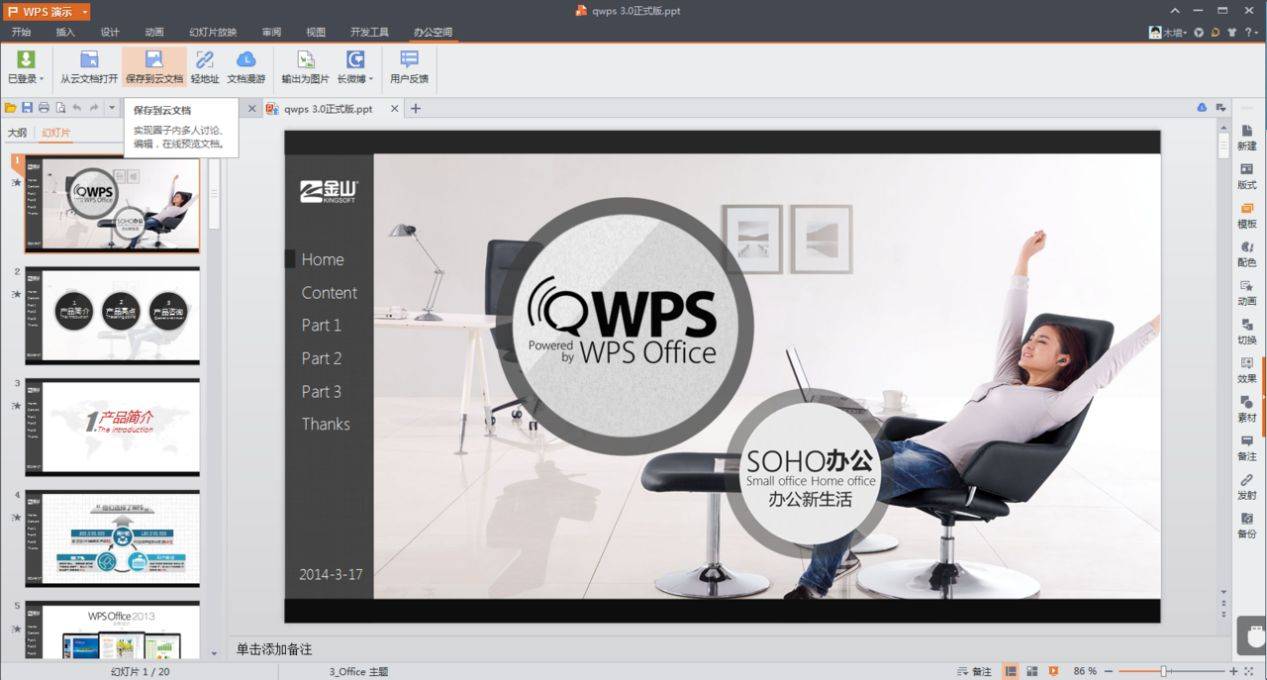Click the 发射 sidebar icon

(x=1247, y=487)
